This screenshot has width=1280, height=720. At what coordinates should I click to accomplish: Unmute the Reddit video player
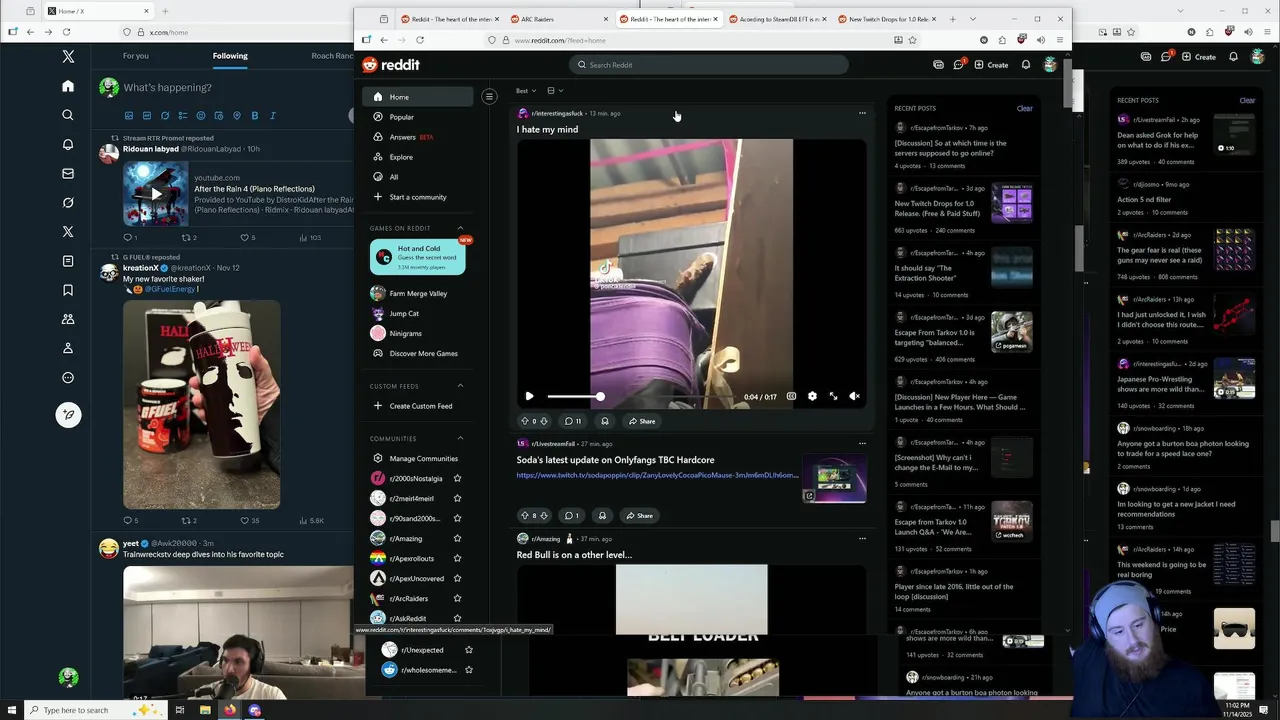854,396
